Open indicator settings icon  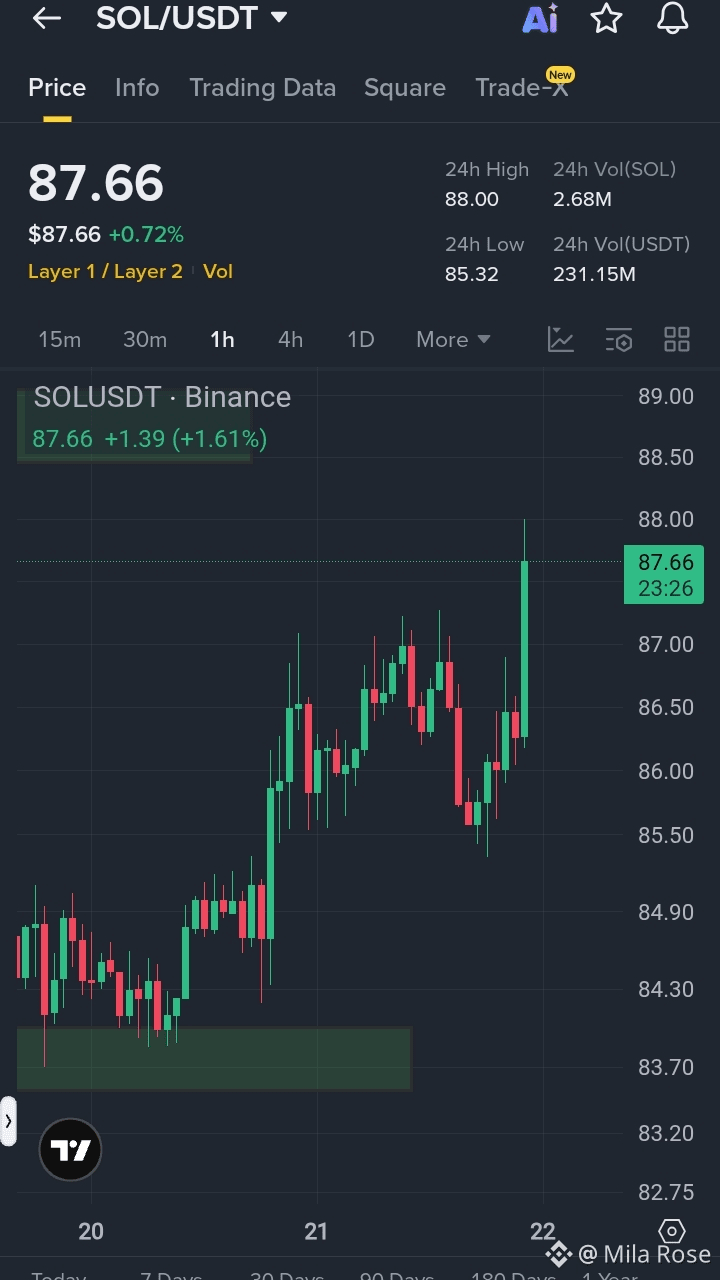coord(619,340)
